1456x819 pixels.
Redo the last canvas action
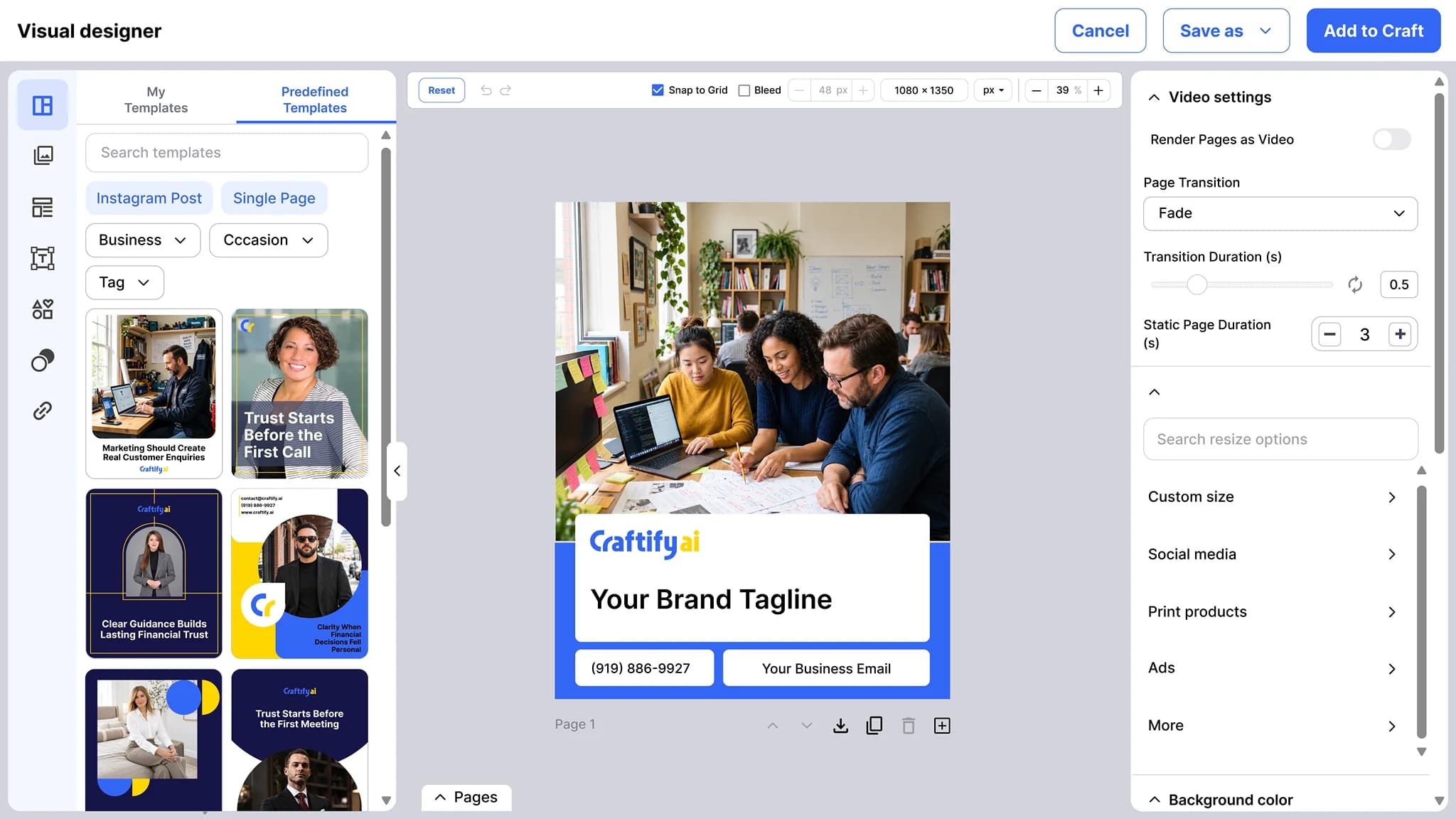tap(505, 90)
